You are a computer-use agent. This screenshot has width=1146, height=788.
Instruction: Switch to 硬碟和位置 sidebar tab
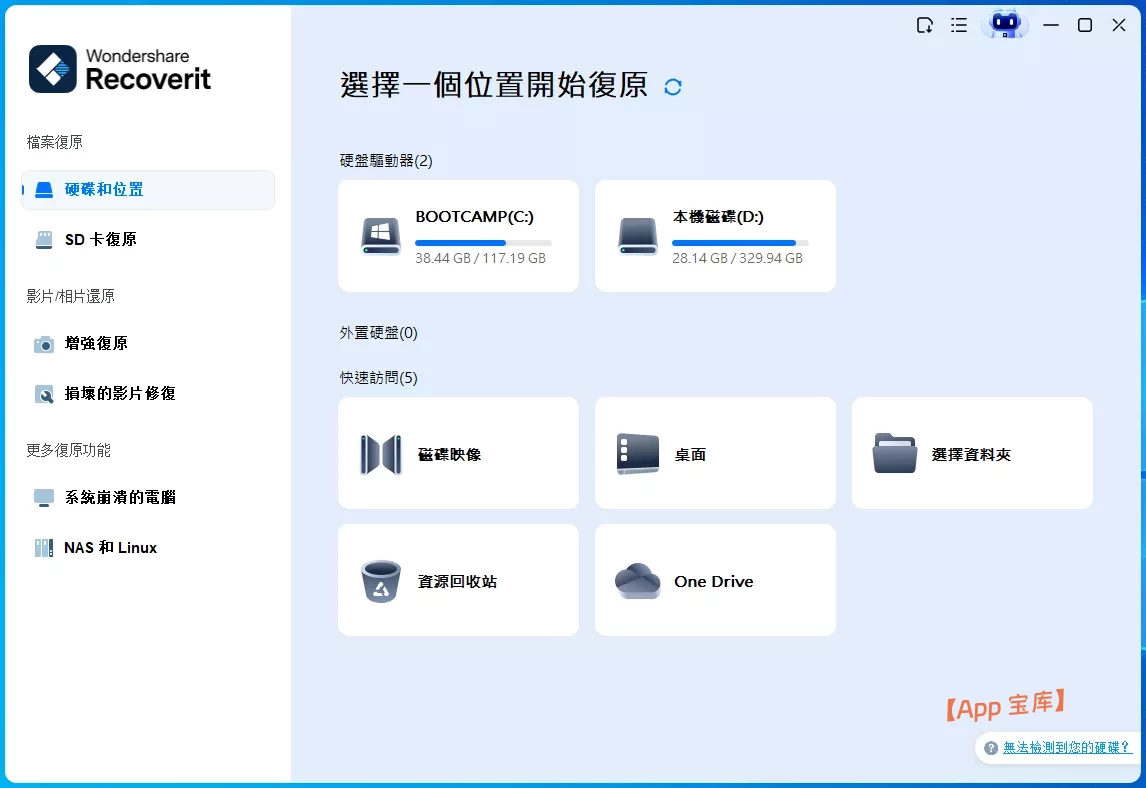click(x=148, y=190)
